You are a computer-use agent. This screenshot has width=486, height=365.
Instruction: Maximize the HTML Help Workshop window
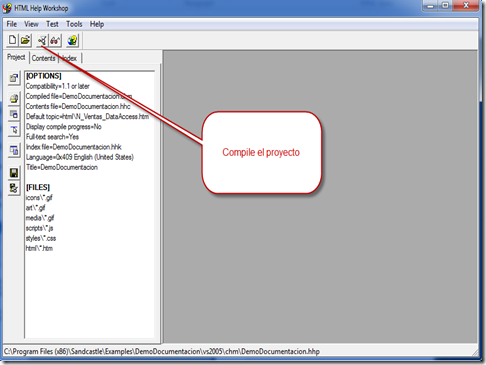click(x=445, y=6)
